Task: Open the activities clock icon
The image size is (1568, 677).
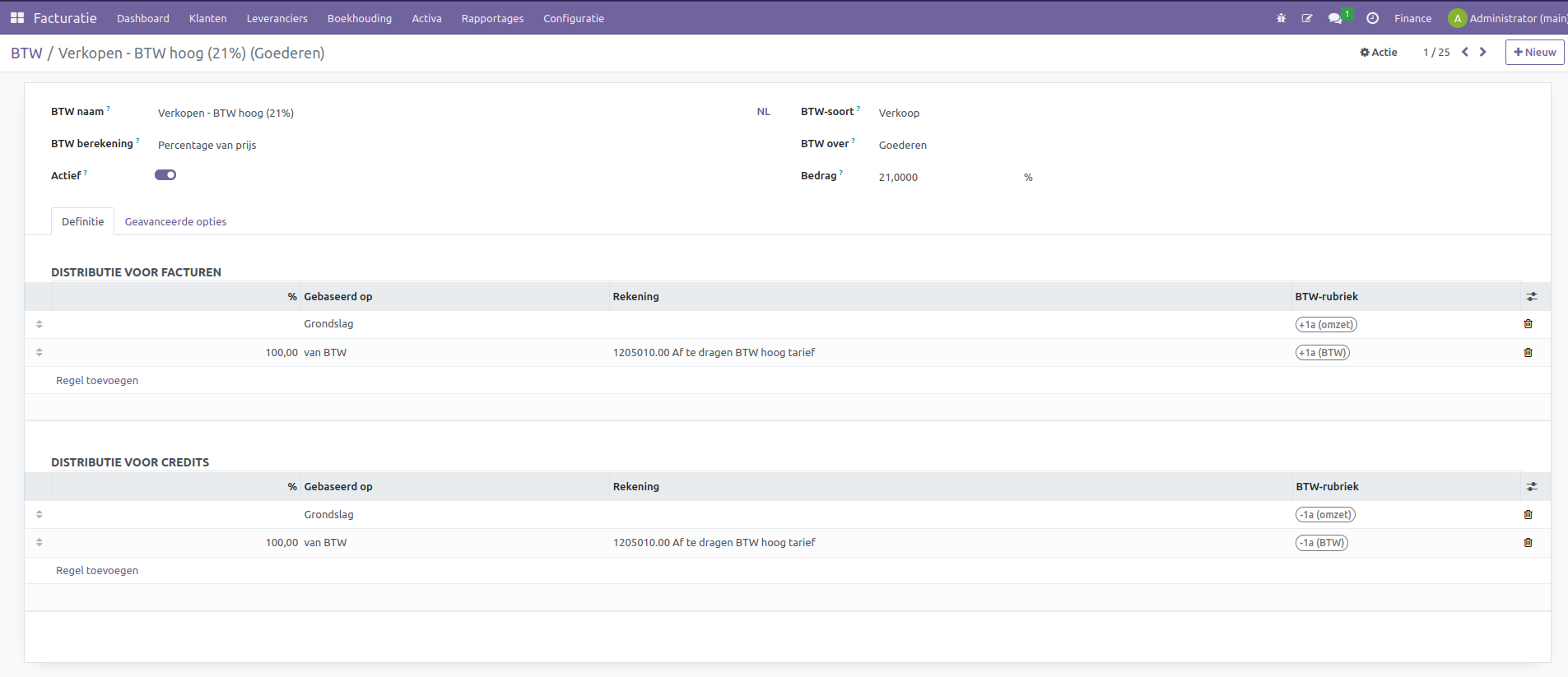Action: (x=1372, y=18)
